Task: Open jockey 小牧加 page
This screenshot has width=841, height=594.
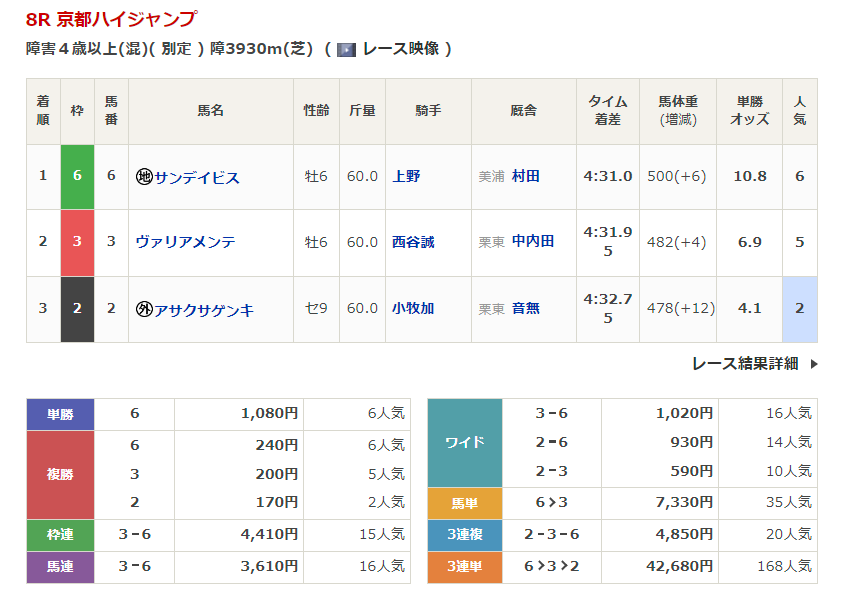Action: click(413, 308)
